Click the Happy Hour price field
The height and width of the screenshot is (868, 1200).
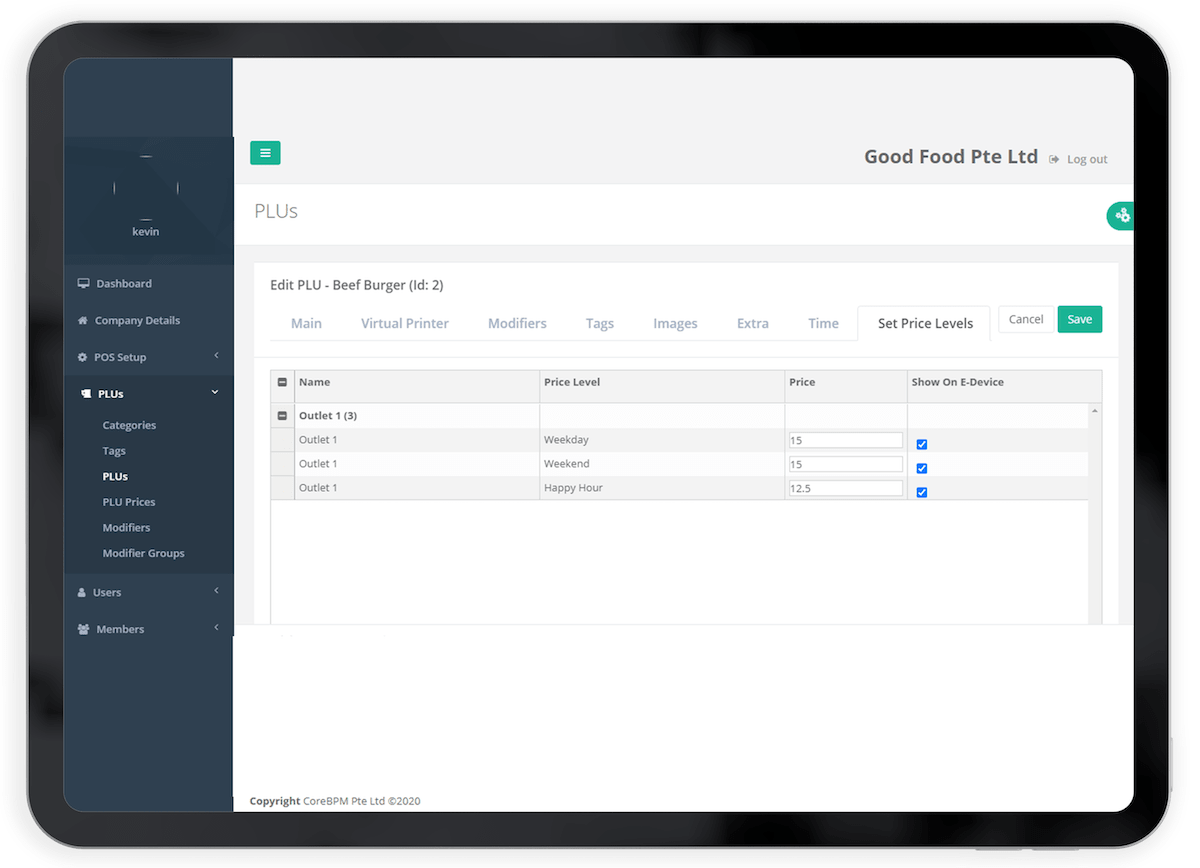(x=845, y=488)
